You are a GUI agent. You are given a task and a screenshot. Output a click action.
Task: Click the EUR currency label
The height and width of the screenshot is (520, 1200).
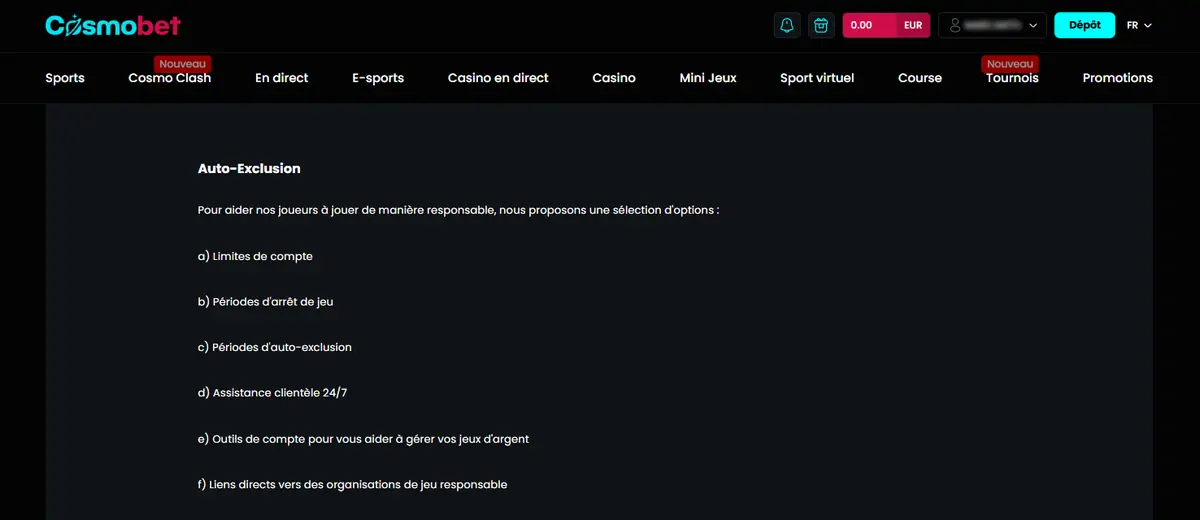(x=913, y=25)
